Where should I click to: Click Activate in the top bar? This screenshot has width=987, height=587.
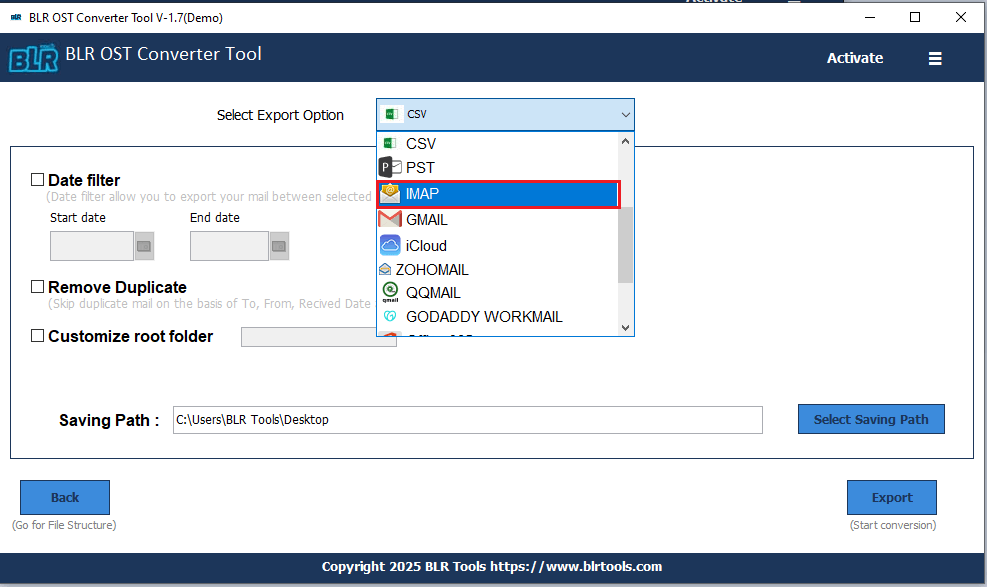pos(854,58)
